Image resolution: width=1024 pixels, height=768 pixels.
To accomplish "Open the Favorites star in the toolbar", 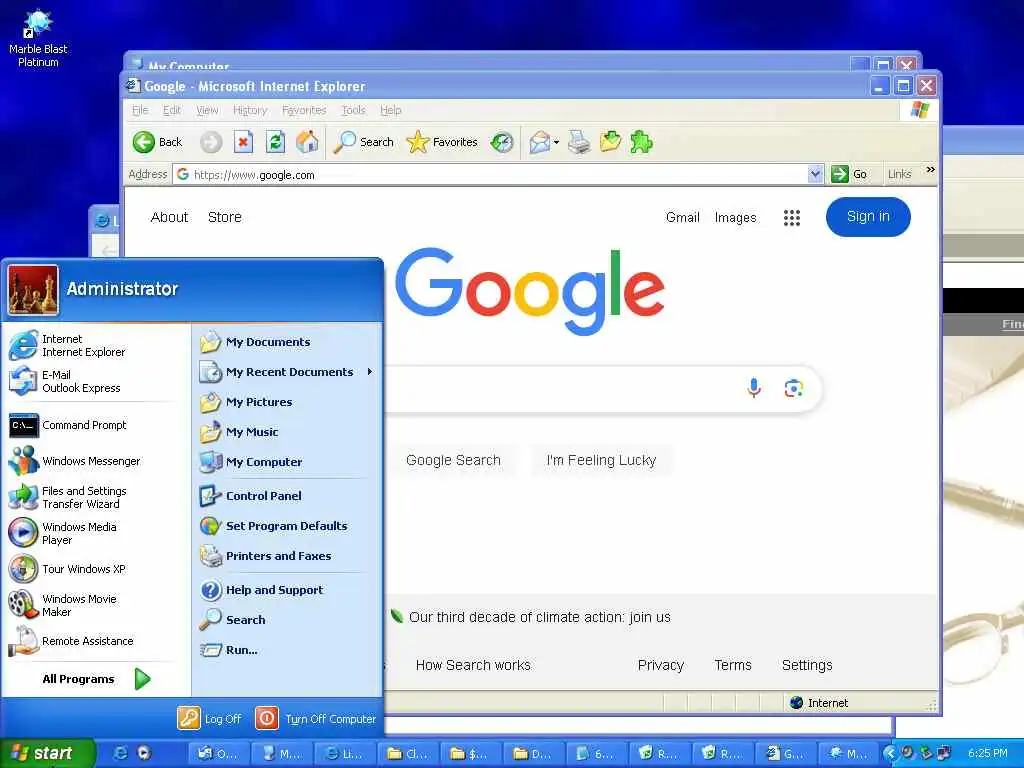I will [x=442, y=142].
